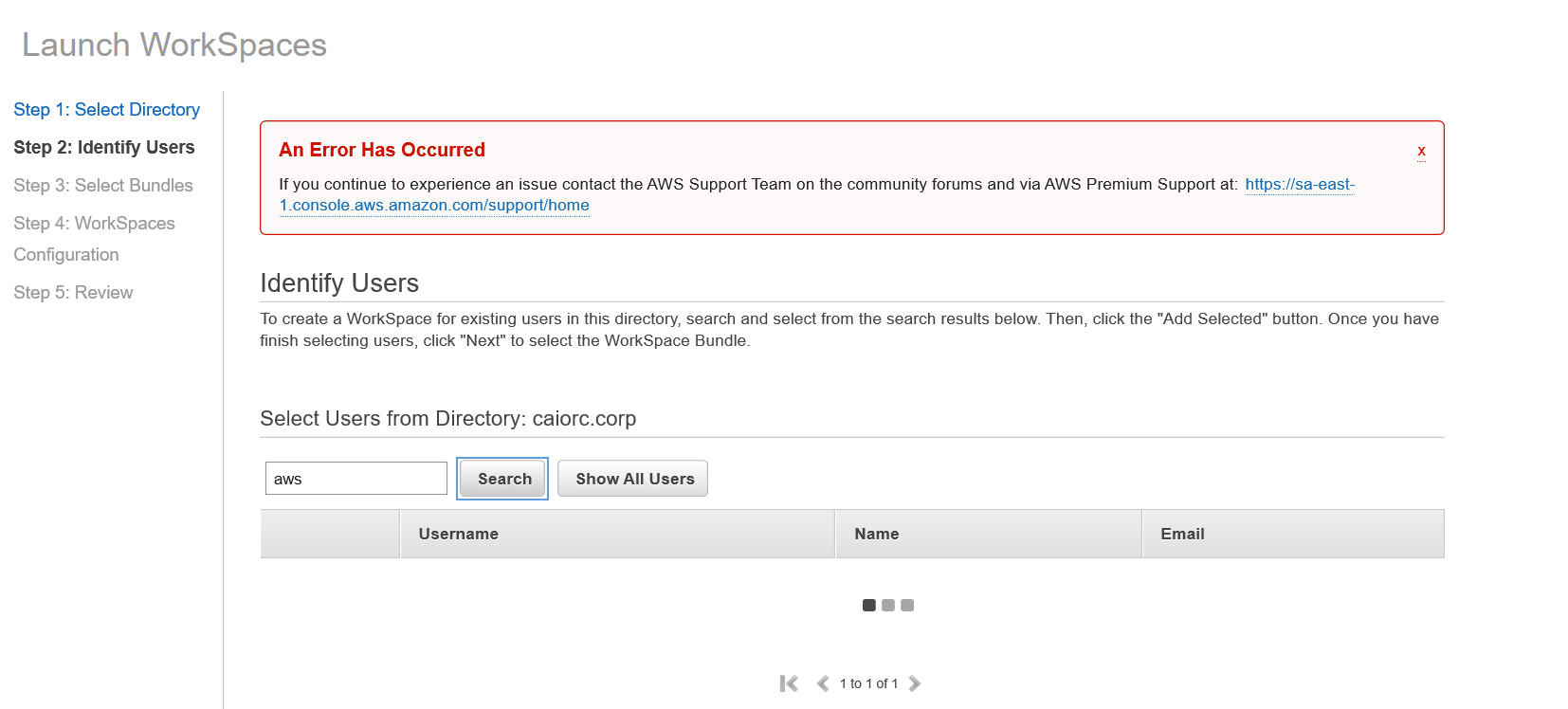This screenshot has width=1568, height=709.
Task: Go to the previous results page
Action: pyautogui.click(x=822, y=683)
